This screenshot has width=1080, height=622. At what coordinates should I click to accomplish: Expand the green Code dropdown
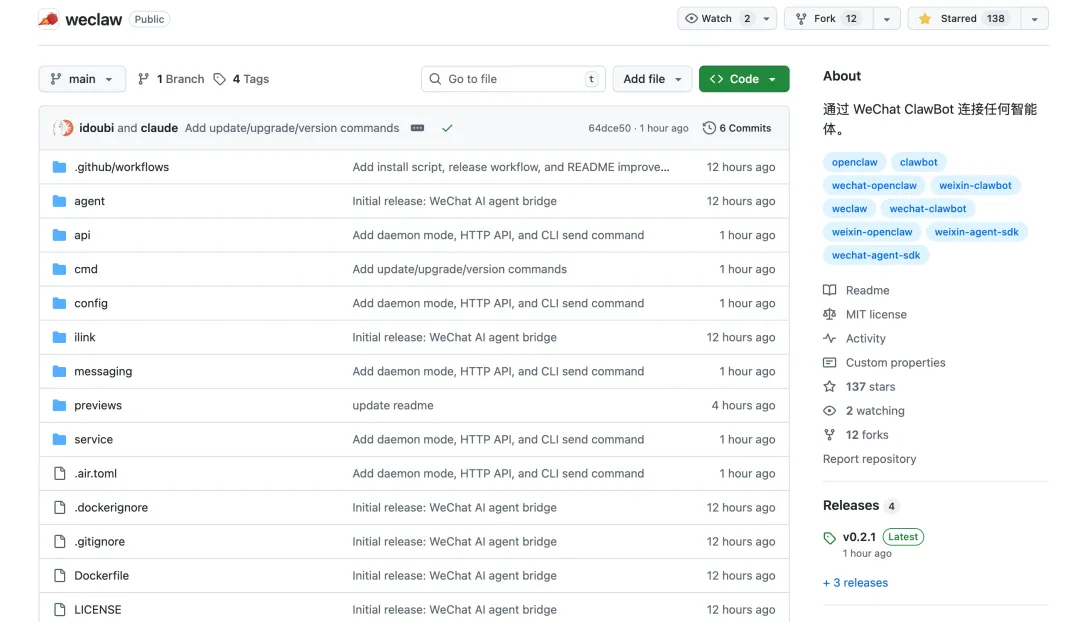pos(744,79)
